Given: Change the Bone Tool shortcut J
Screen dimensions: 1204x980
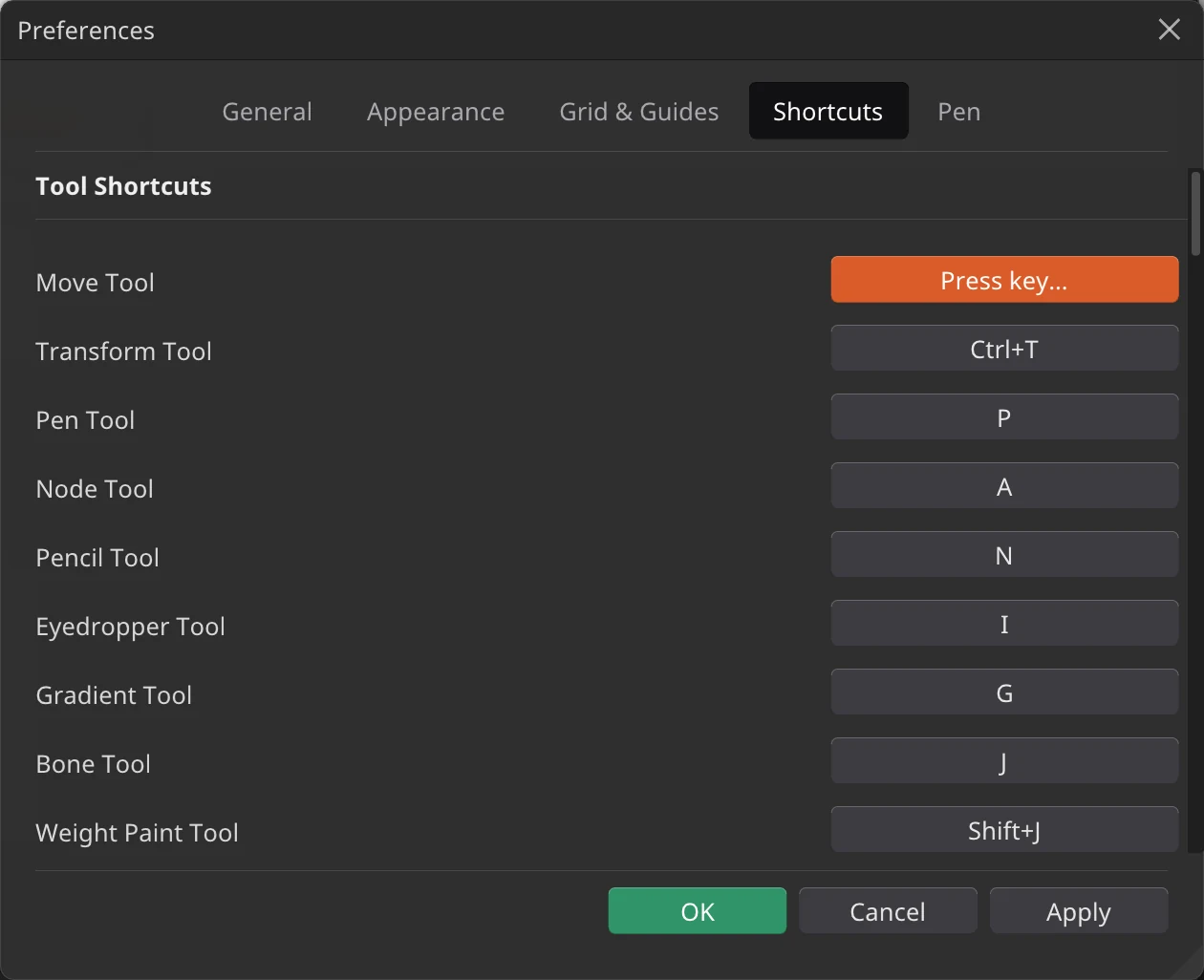Looking at the screenshot, I should [1004, 761].
